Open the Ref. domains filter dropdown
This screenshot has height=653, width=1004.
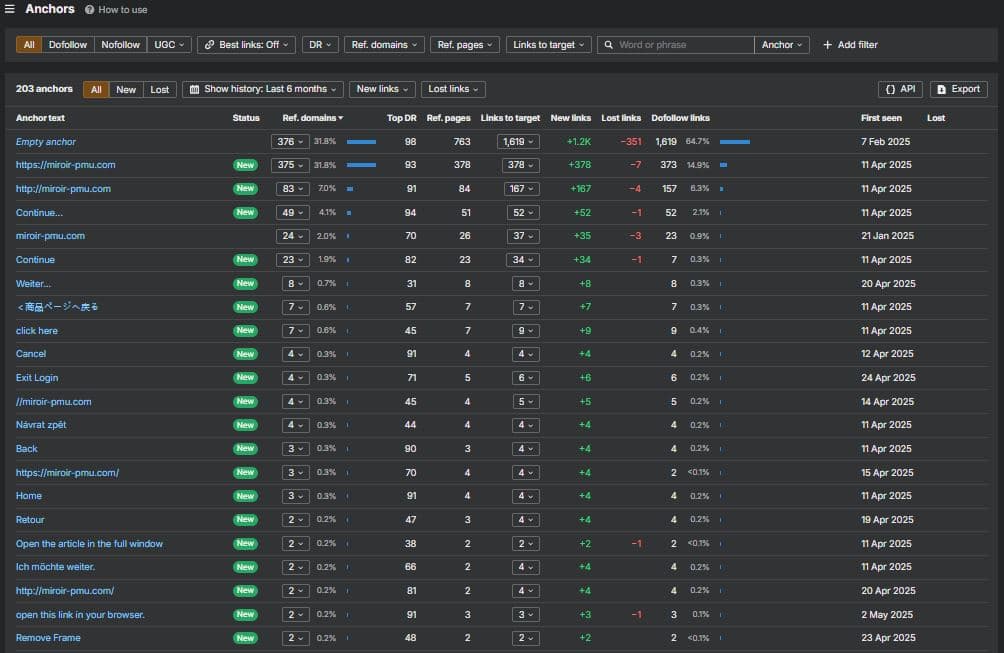384,45
